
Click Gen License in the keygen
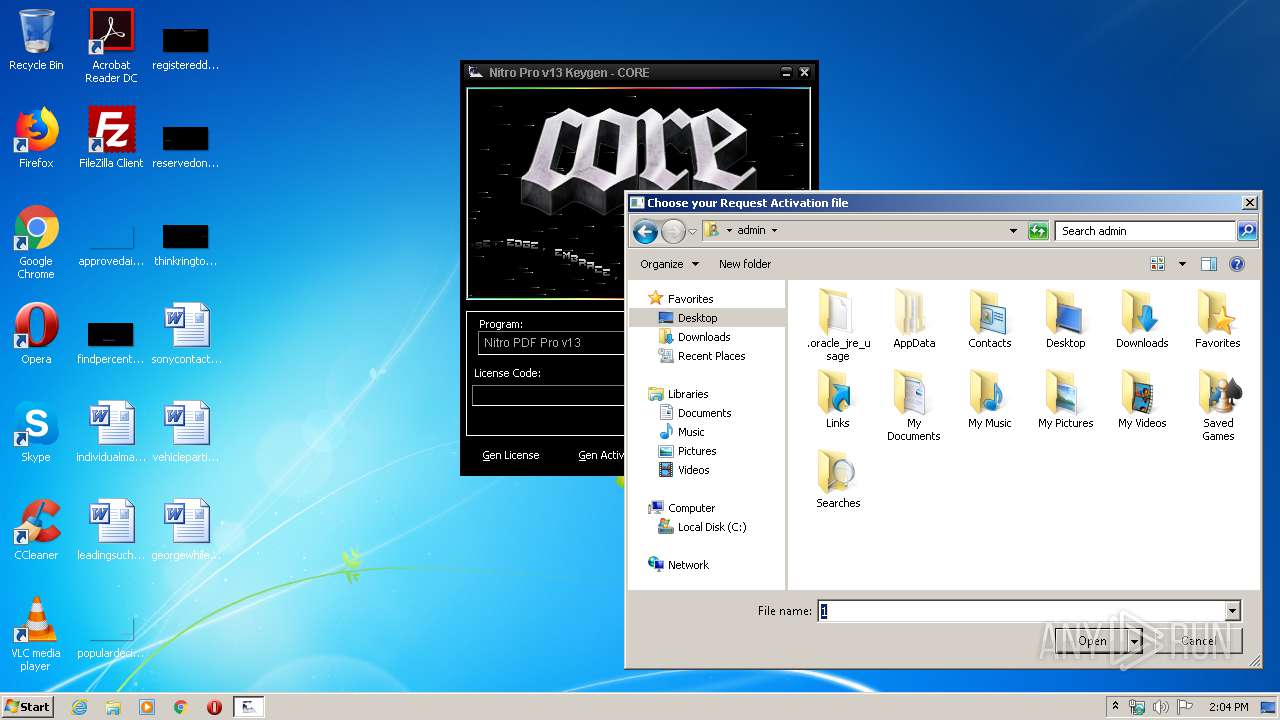[x=511, y=455]
